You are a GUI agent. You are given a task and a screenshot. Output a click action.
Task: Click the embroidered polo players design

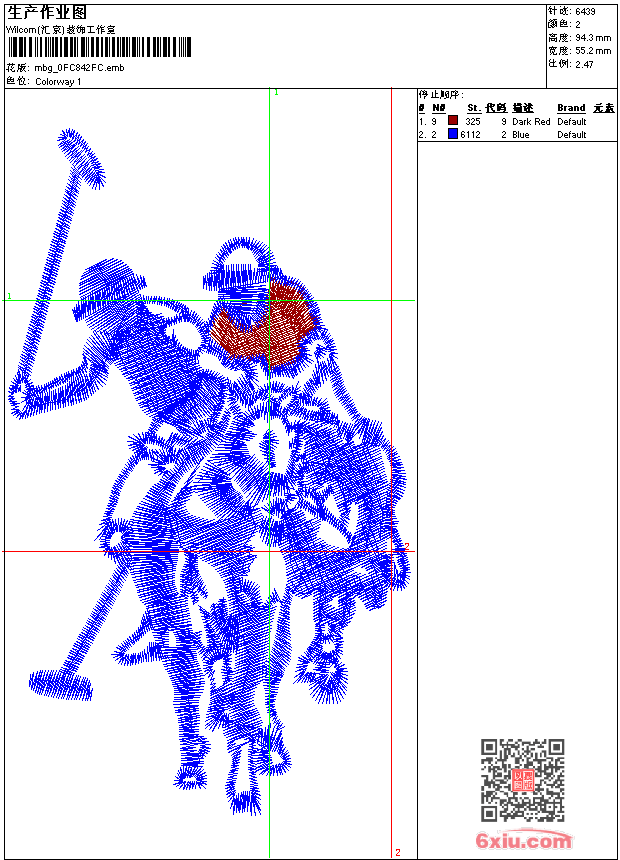tap(208, 472)
